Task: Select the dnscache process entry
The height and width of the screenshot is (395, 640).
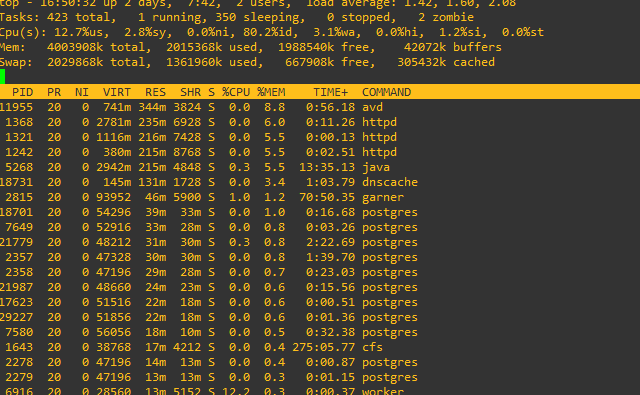Action: [x=209, y=182]
